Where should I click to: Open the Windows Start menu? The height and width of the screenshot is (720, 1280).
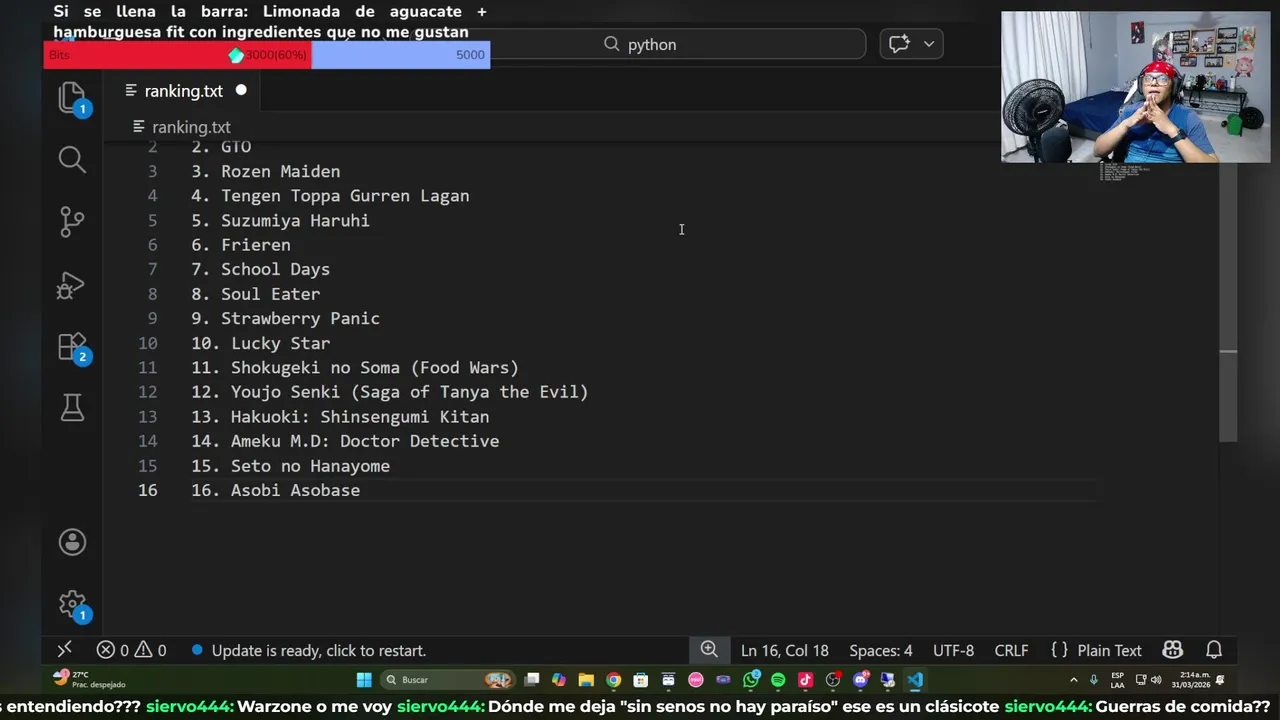coord(364,680)
